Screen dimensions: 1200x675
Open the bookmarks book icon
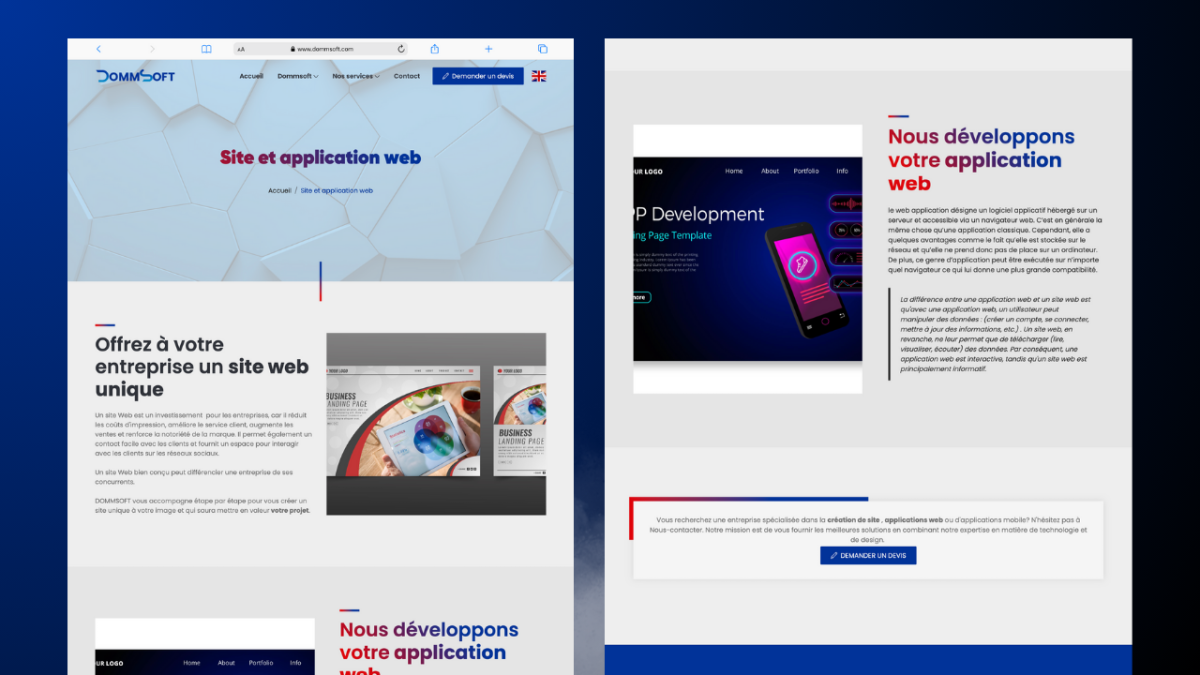[x=206, y=49]
